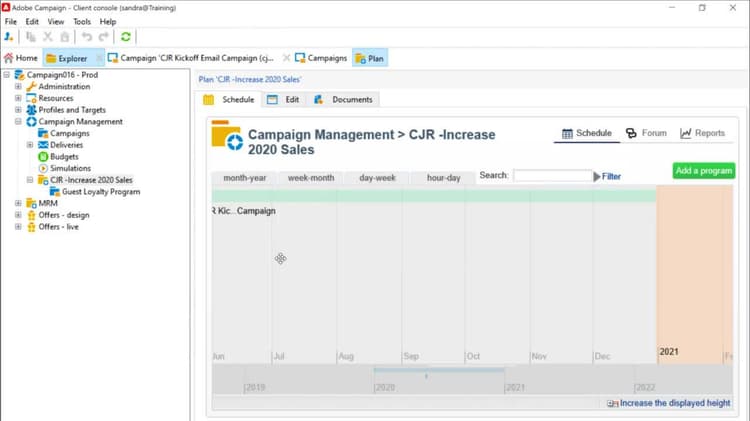Screen dimensions: 750x421
Task: Click the Reports chart icon
Action: (685, 133)
